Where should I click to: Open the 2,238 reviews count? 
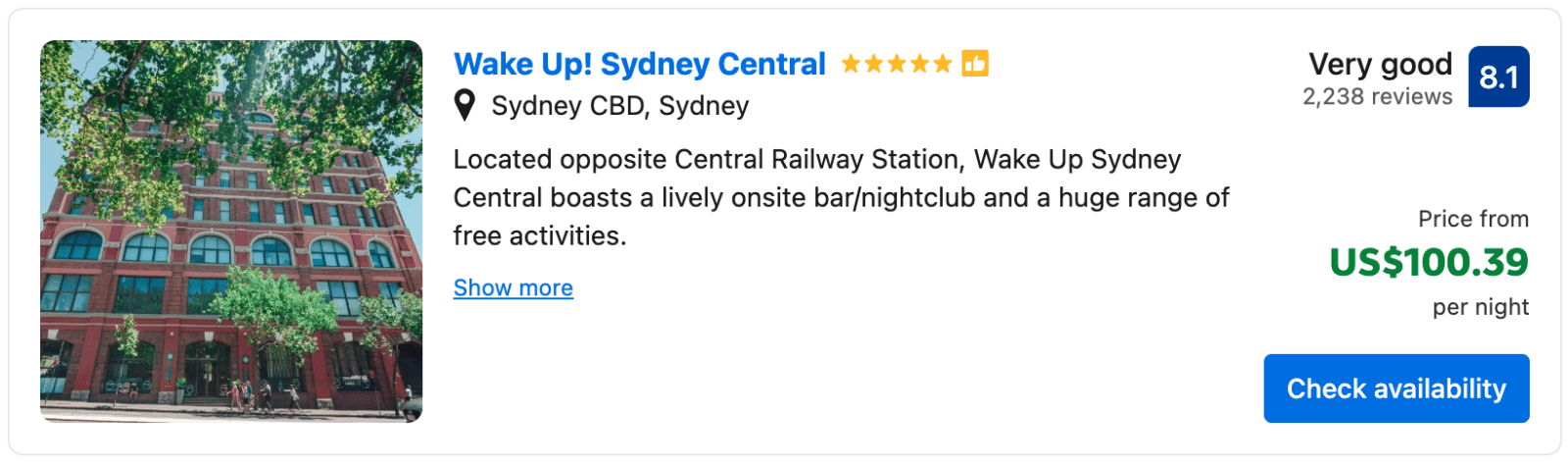pos(1377,96)
